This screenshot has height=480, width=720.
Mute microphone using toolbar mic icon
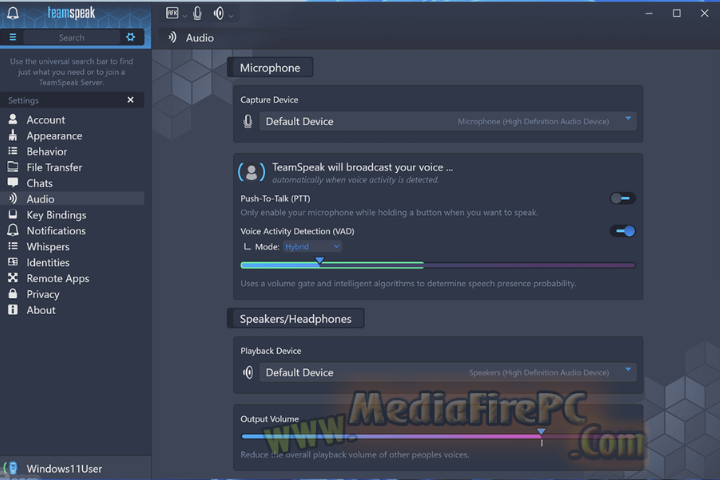pyautogui.click(x=197, y=13)
